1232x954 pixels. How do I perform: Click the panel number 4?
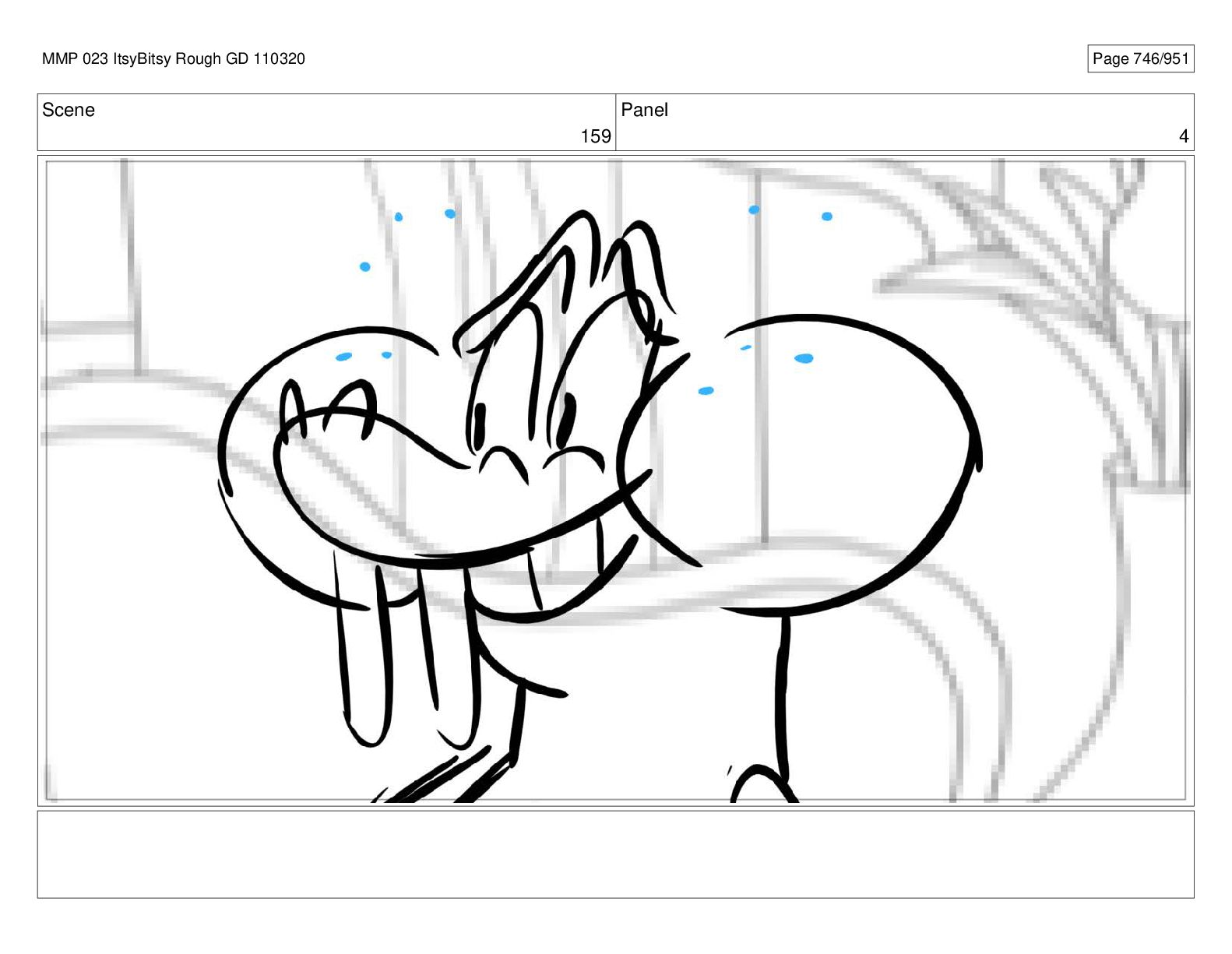pyautogui.click(x=1184, y=136)
